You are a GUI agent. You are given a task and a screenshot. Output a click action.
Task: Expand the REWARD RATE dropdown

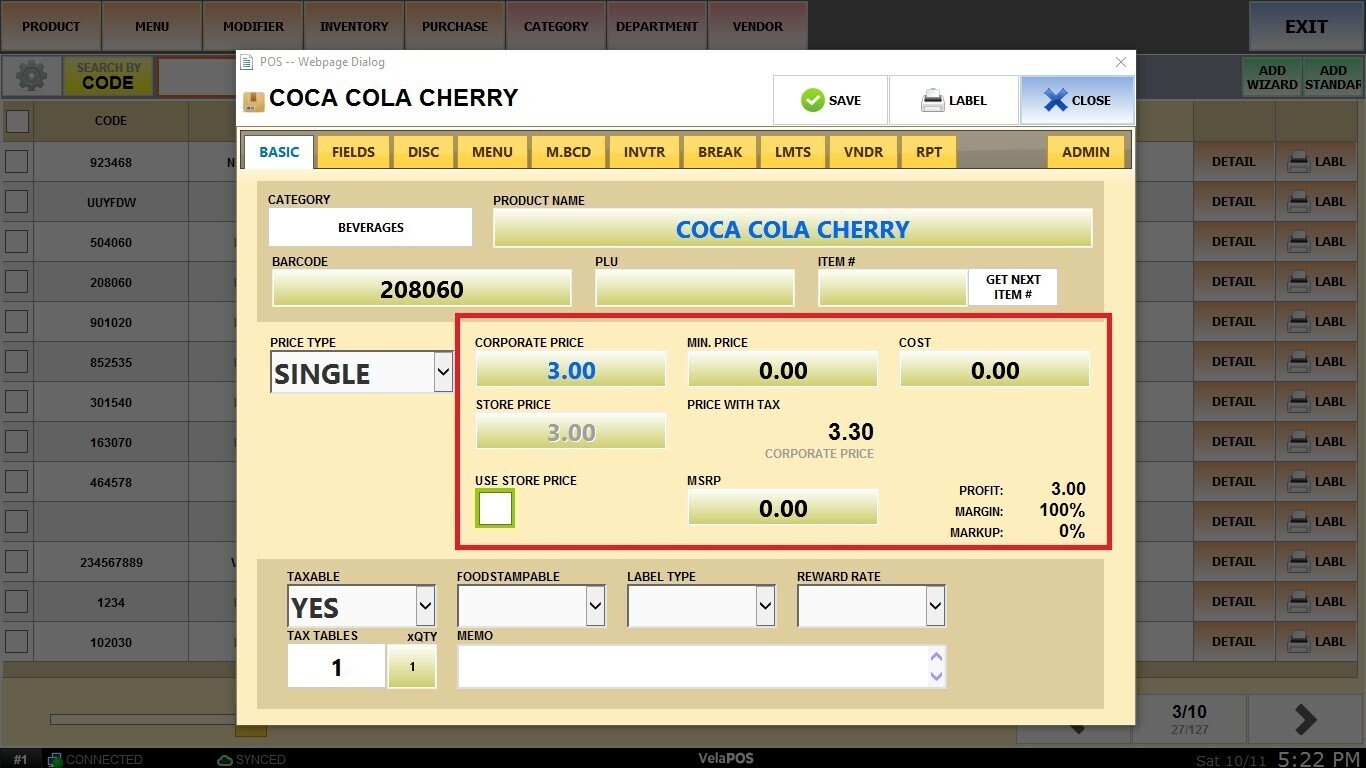point(871,606)
